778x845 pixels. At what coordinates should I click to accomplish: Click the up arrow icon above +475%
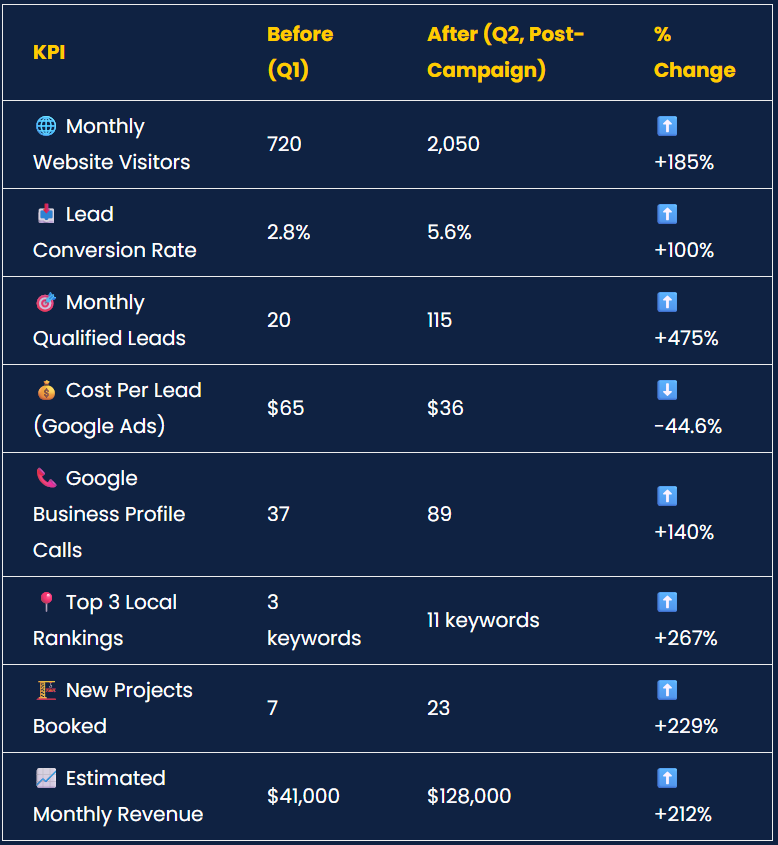(667, 302)
